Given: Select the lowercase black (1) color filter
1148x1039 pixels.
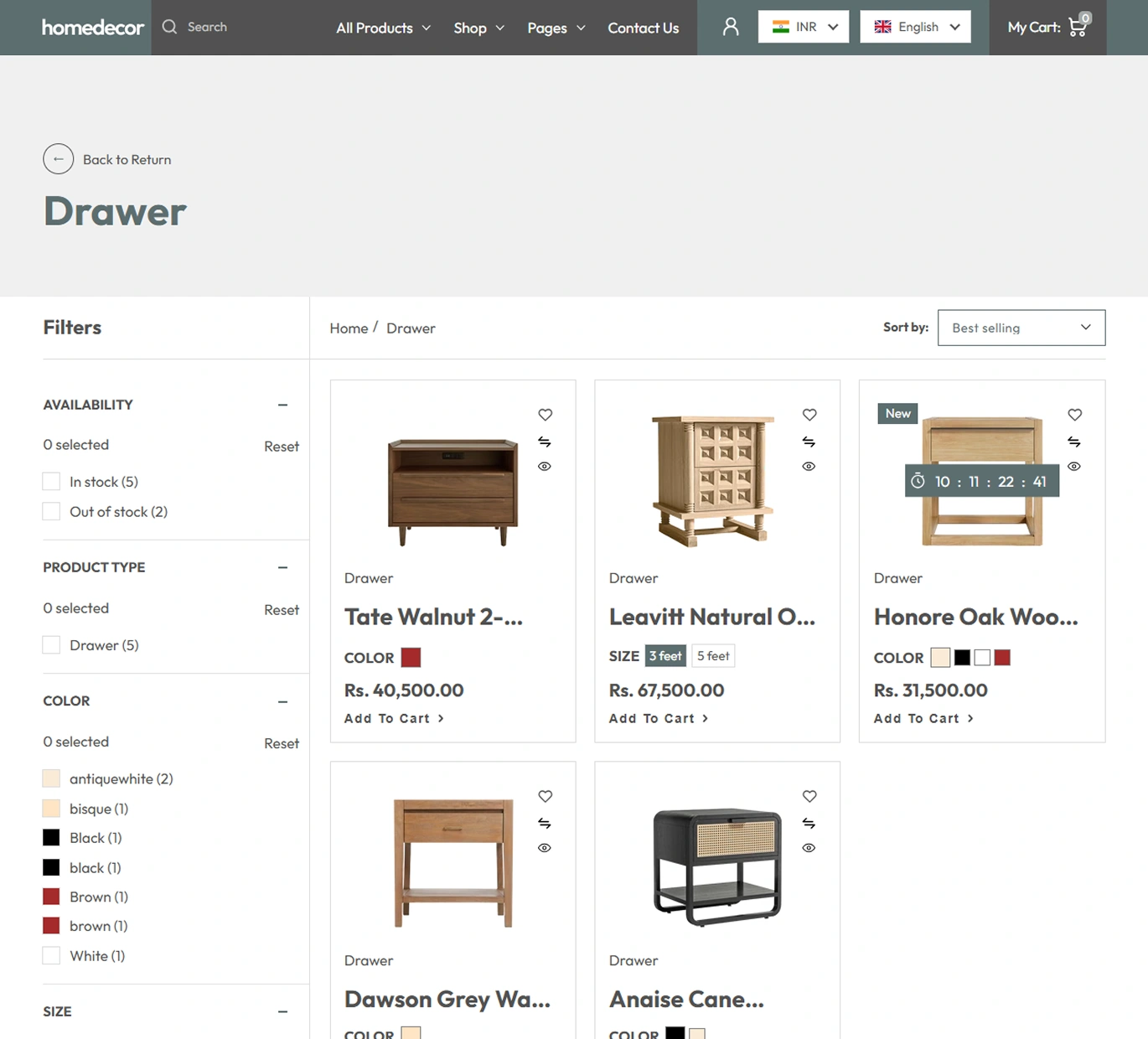Looking at the screenshot, I should pyautogui.click(x=51, y=867).
